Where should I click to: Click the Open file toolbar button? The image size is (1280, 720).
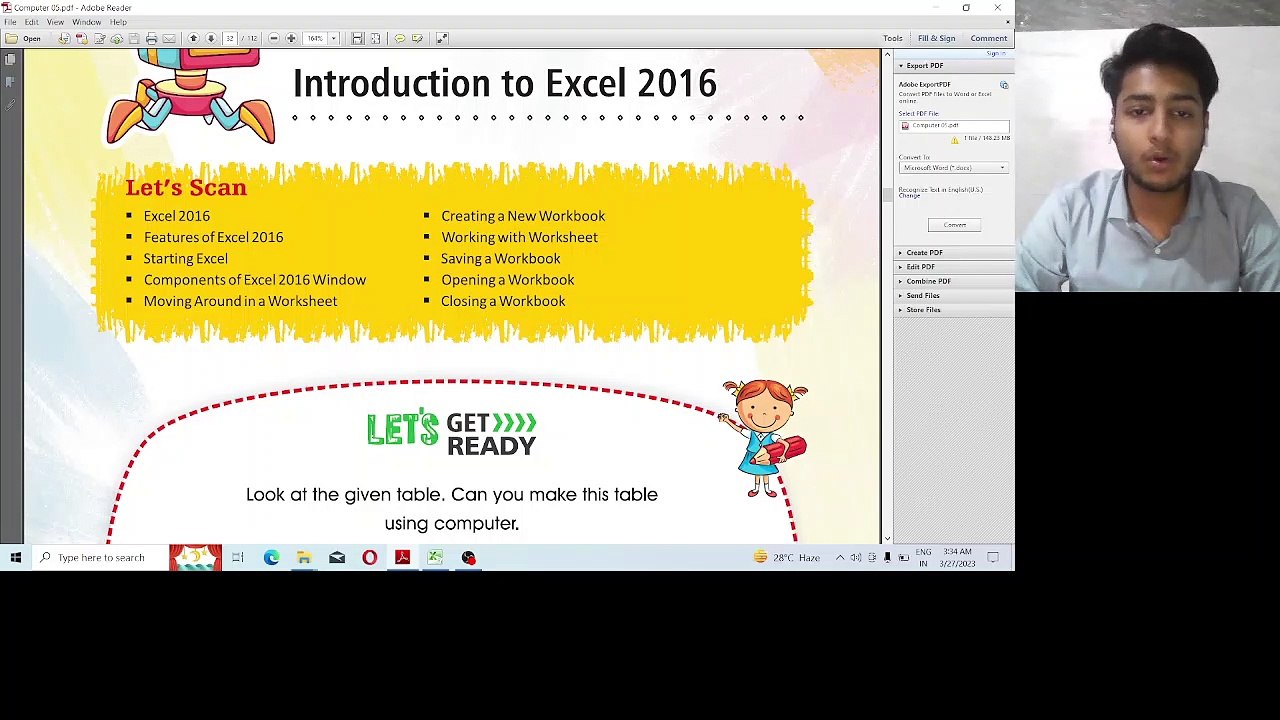click(x=23, y=38)
